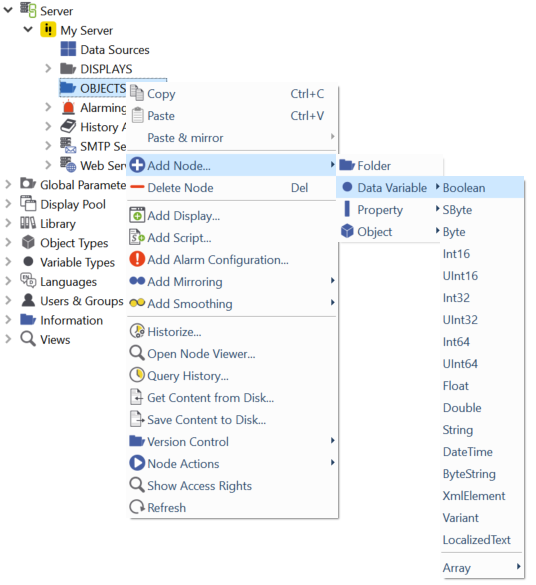This screenshot has width=536, height=585.
Task: Open the Add Smoothing submenu
Action: tap(232, 304)
